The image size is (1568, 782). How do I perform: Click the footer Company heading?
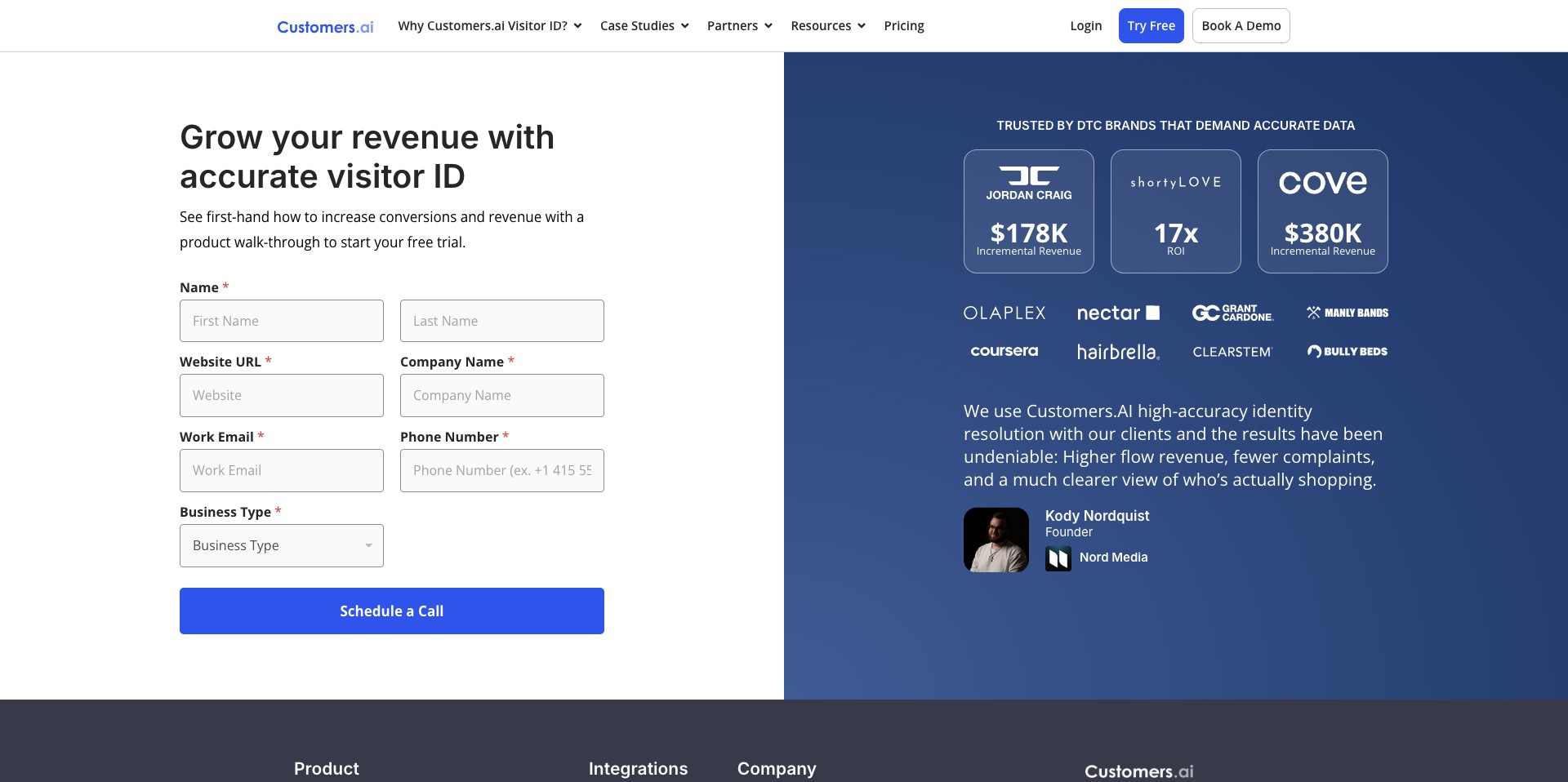(x=777, y=769)
